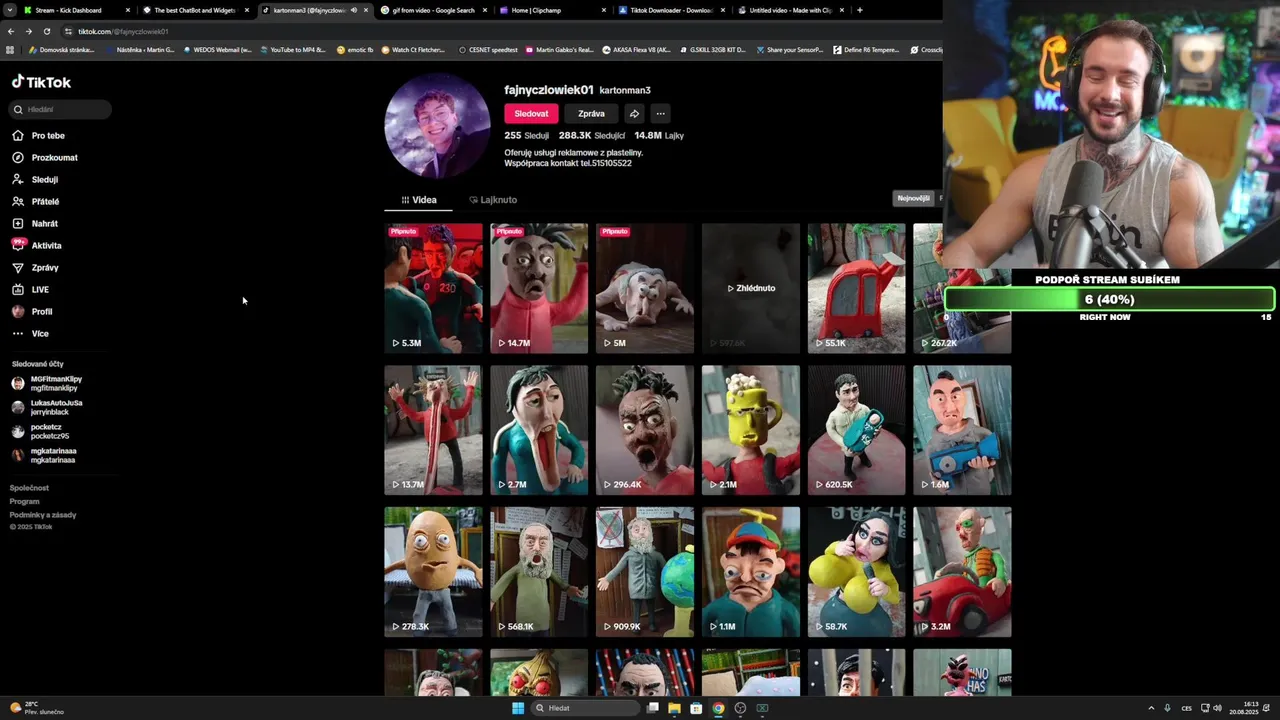Open Aktivita notifications
The height and width of the screenshot is (720, 1280).
[x=38, y=246]
